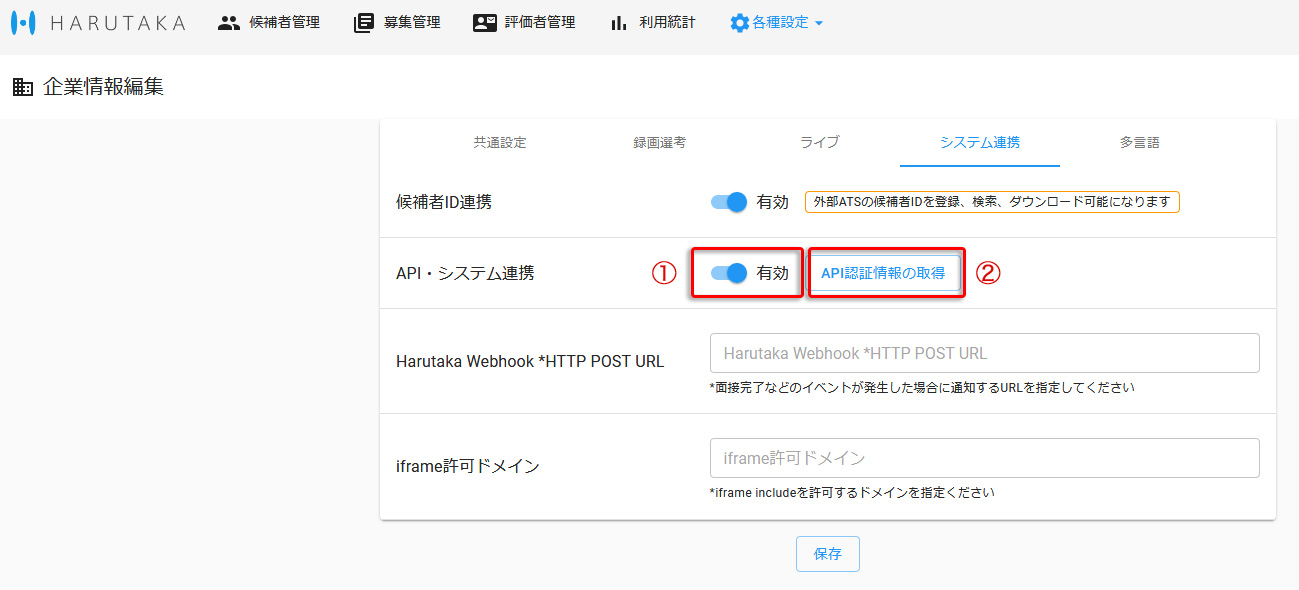Toggle the highlighted 有効 switch in box ①
The height and width of the screenshot is (590, 1299).
(x=728, y=272)
